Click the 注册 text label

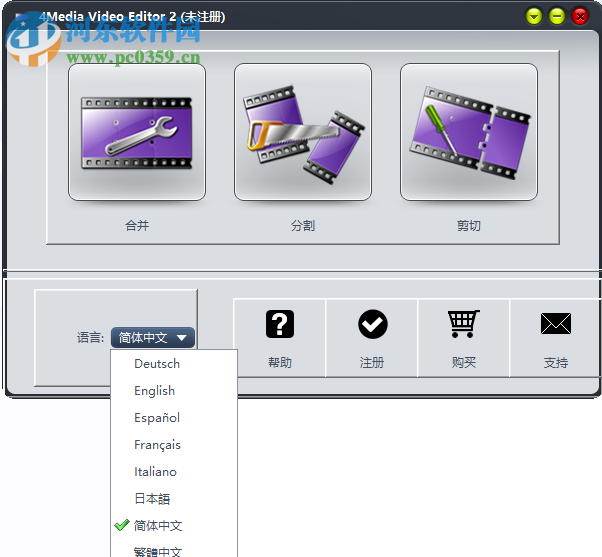tap(372, 362)
